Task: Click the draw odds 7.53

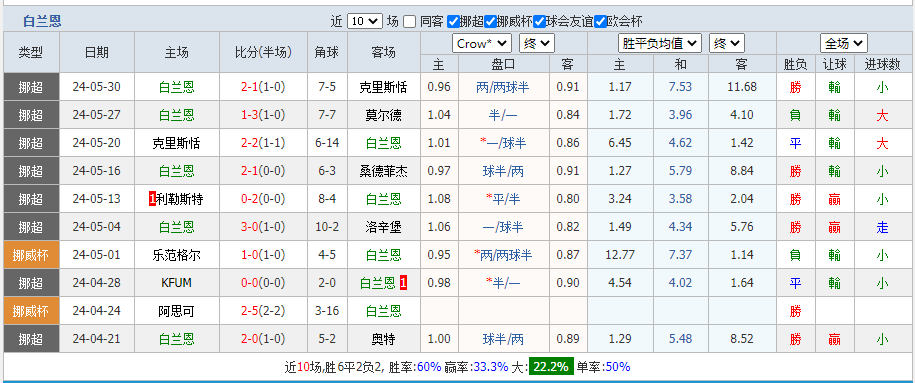Action: click(680, 87)
